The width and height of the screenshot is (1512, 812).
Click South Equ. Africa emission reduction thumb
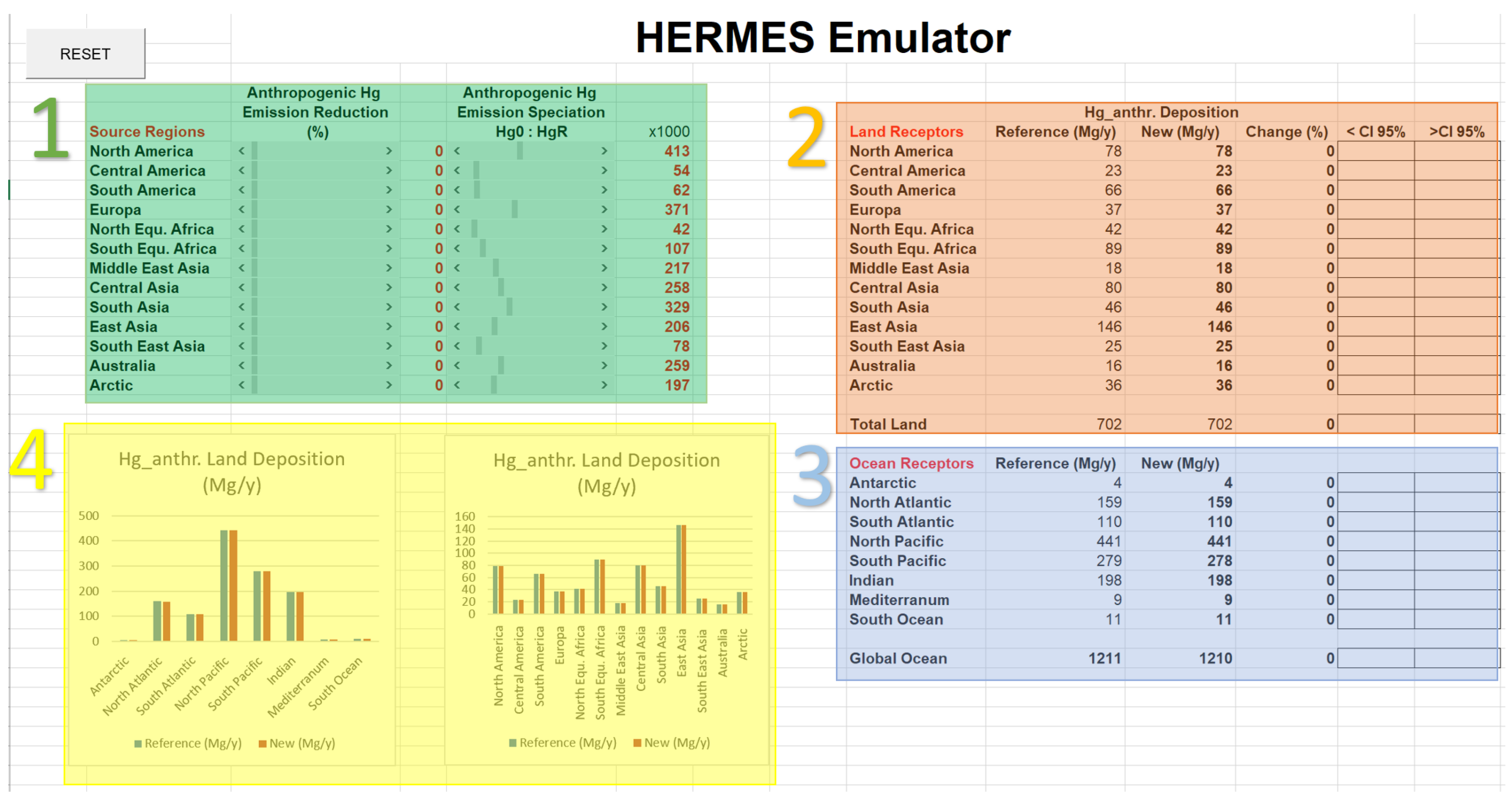(255, 249)
